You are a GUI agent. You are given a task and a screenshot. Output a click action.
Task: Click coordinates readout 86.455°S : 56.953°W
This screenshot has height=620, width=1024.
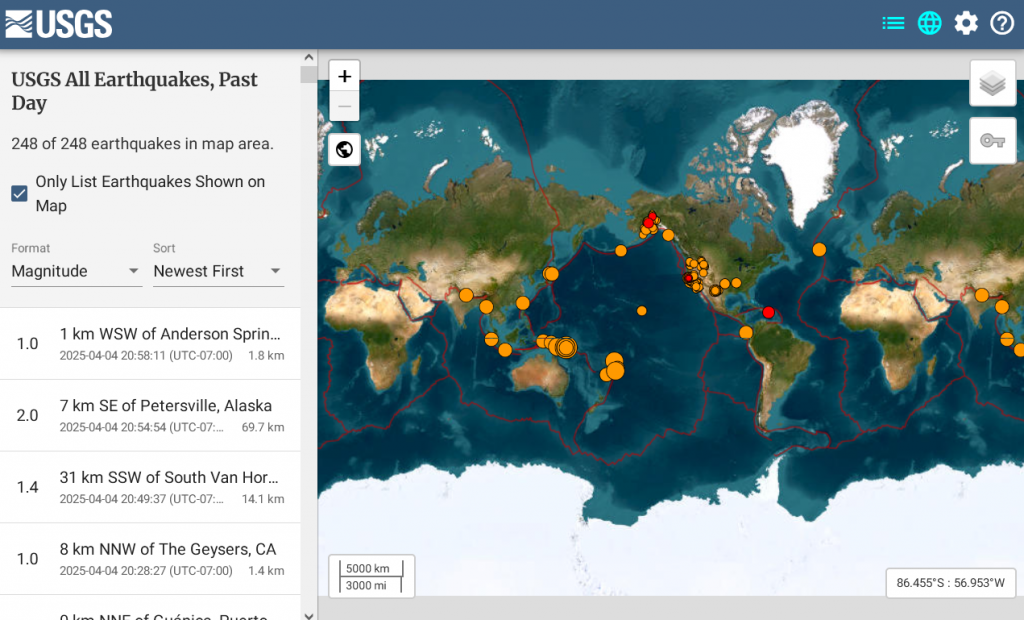tap(950, 583)
